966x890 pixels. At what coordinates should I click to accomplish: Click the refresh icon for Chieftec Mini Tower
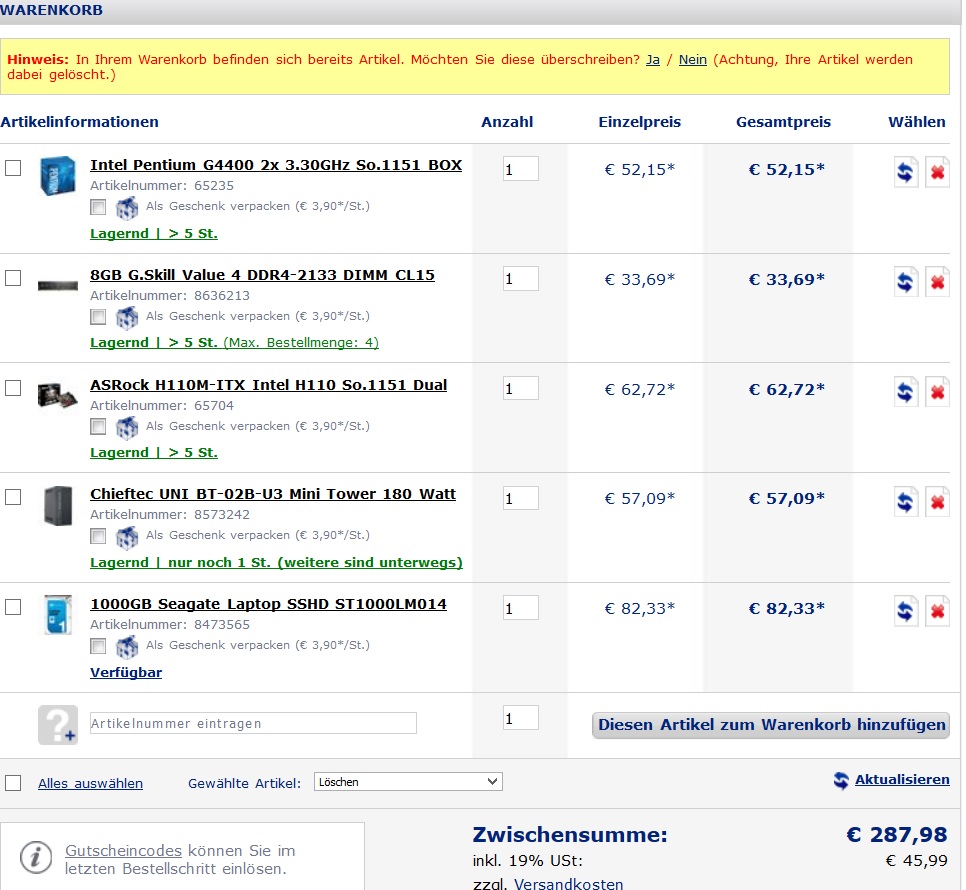906,501
